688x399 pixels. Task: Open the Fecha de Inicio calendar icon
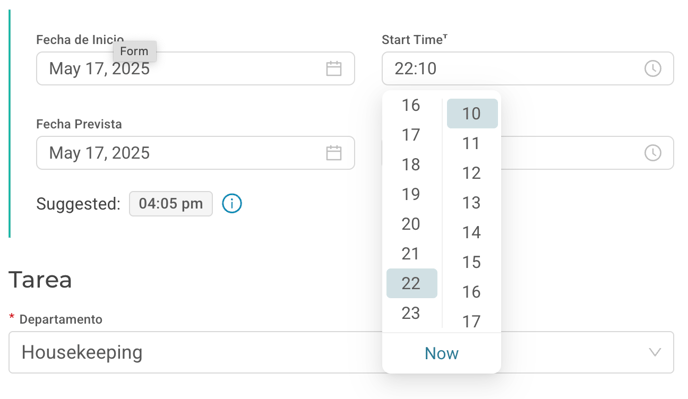click(x=333, y=68)
